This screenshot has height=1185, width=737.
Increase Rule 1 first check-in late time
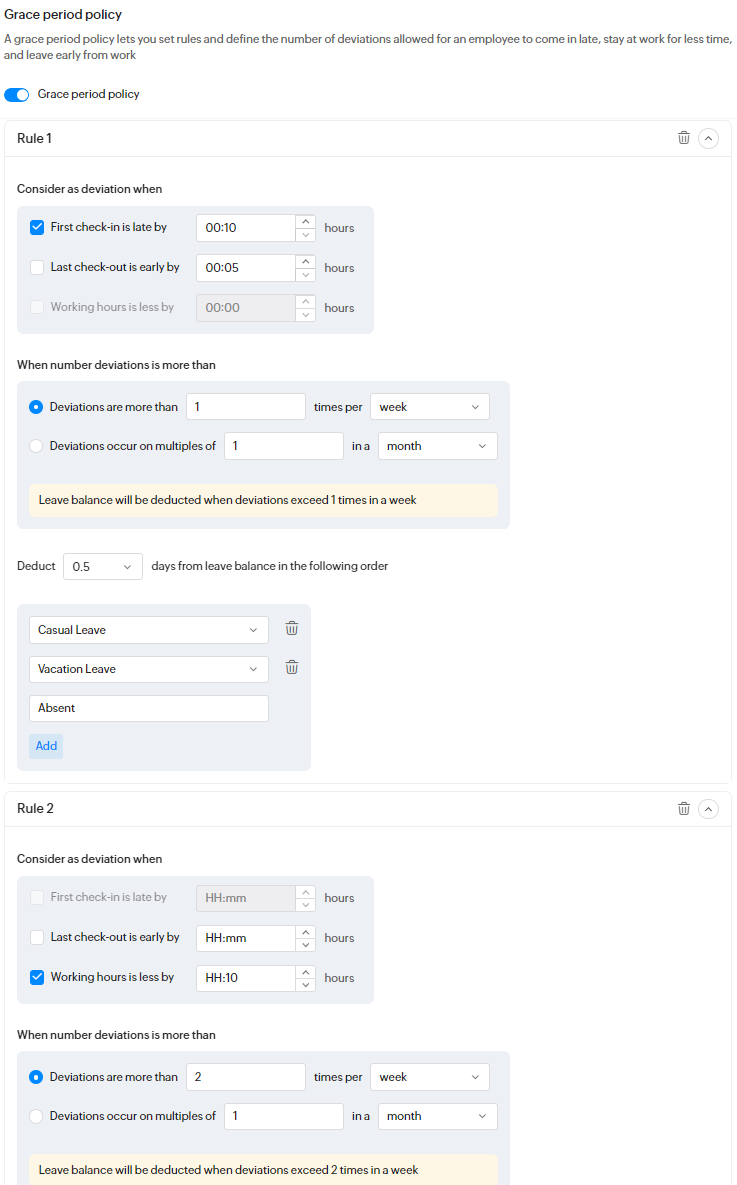[x=306, y=221]
